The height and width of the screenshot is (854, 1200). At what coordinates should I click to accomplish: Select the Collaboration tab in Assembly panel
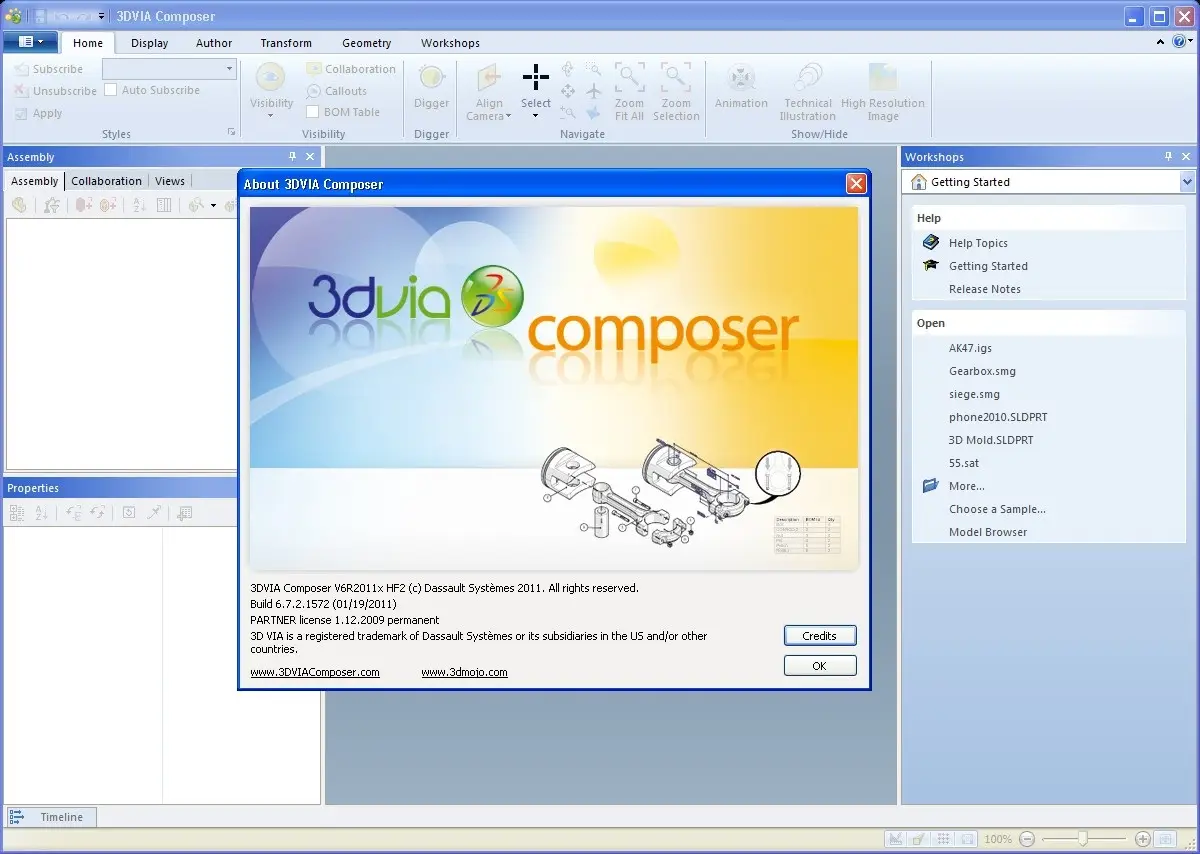pos(106,181)
